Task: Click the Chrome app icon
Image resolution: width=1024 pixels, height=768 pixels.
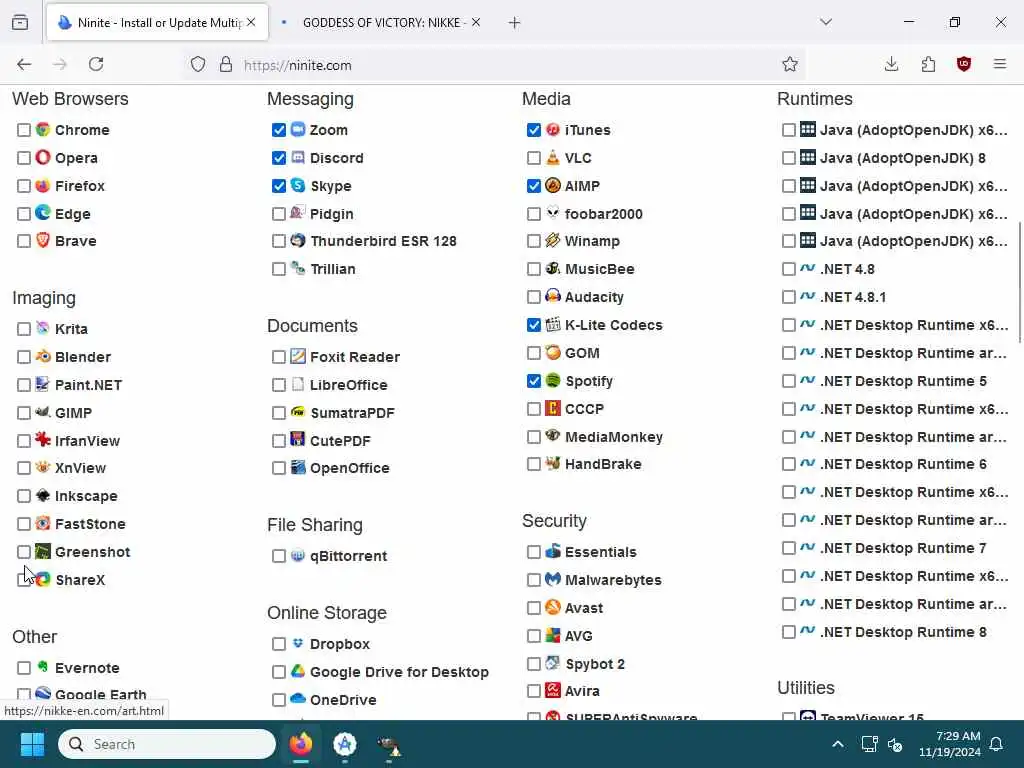Action: [43, 129]
